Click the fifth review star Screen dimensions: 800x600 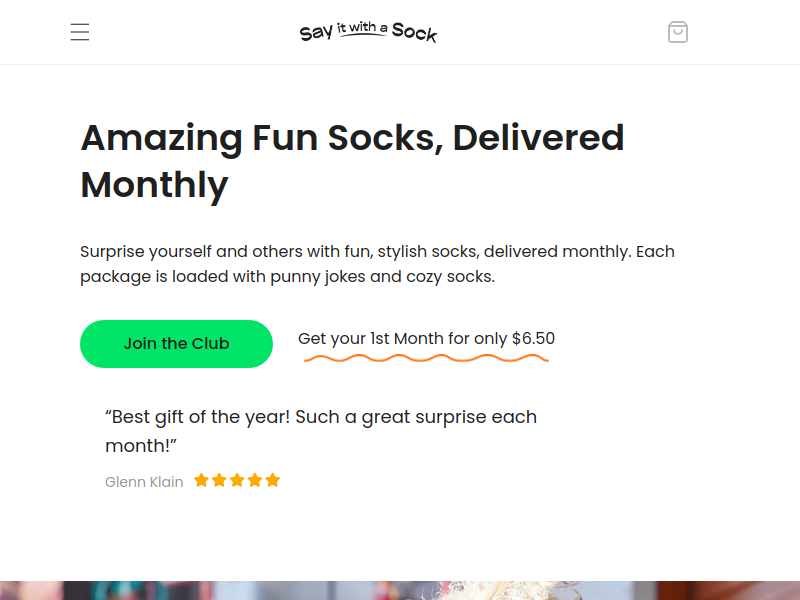[x=273, y=481]
